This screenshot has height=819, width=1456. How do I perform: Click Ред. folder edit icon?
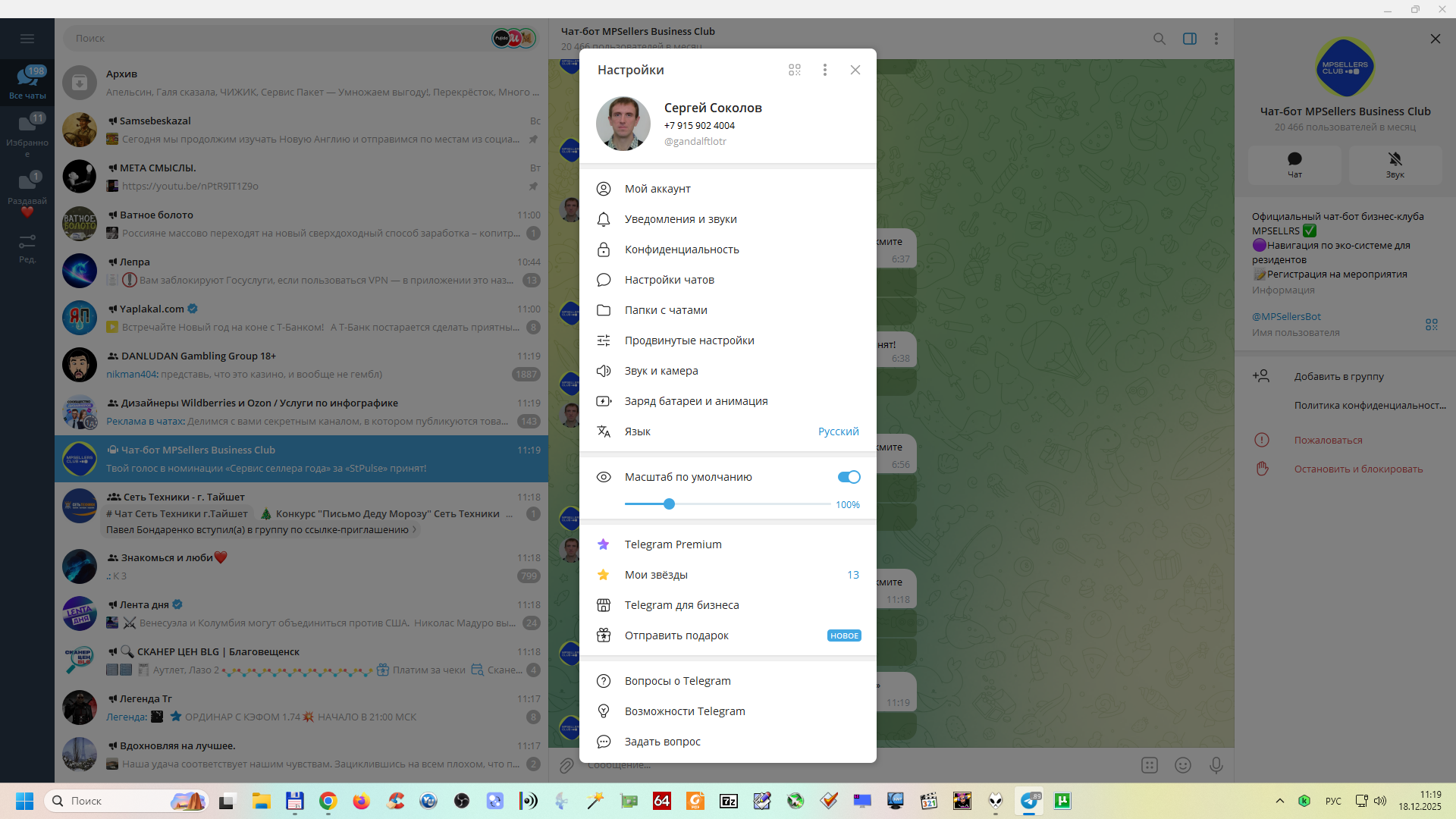tap(27, 247)
